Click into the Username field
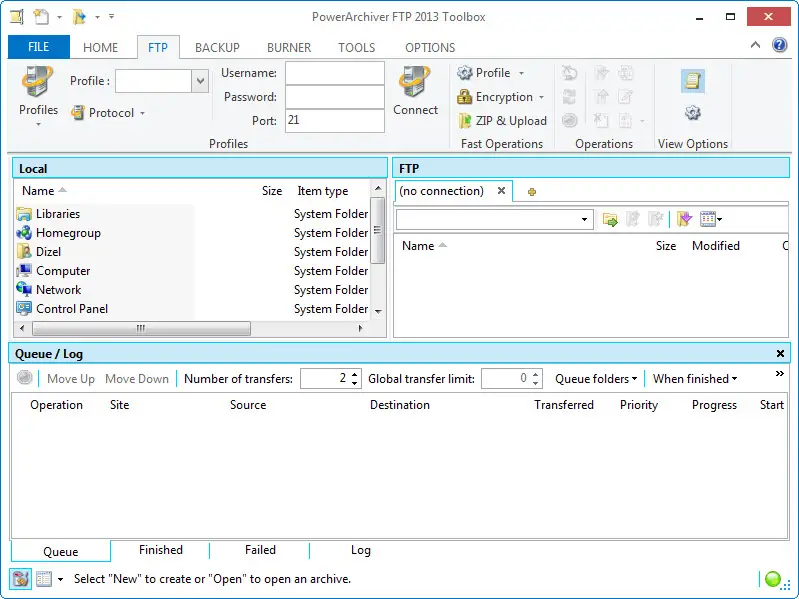The height and width of the screenshot is (599, 799). coord(335,73)
